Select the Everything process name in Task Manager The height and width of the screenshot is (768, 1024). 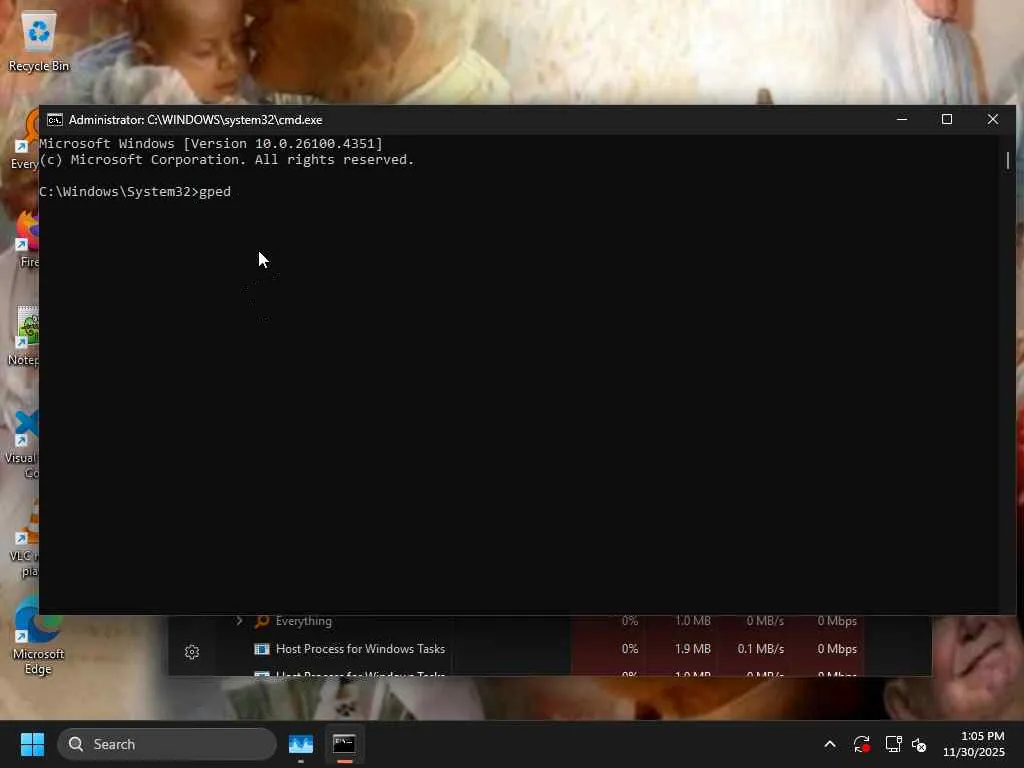click(x=304, y=621)
